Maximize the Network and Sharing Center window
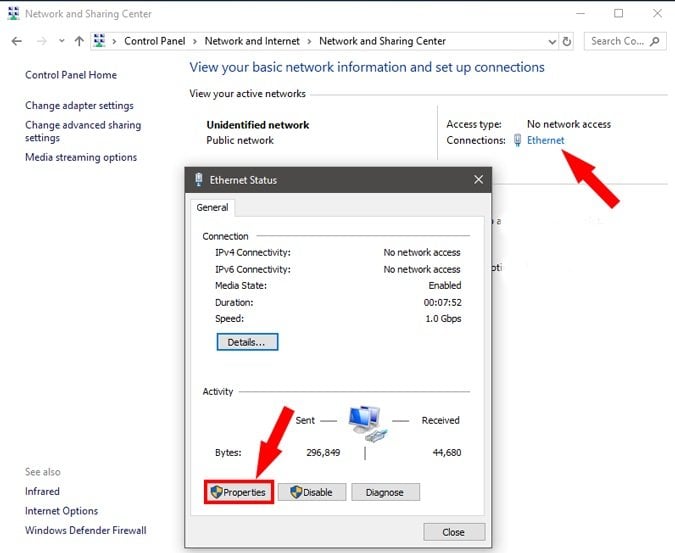 619,13
